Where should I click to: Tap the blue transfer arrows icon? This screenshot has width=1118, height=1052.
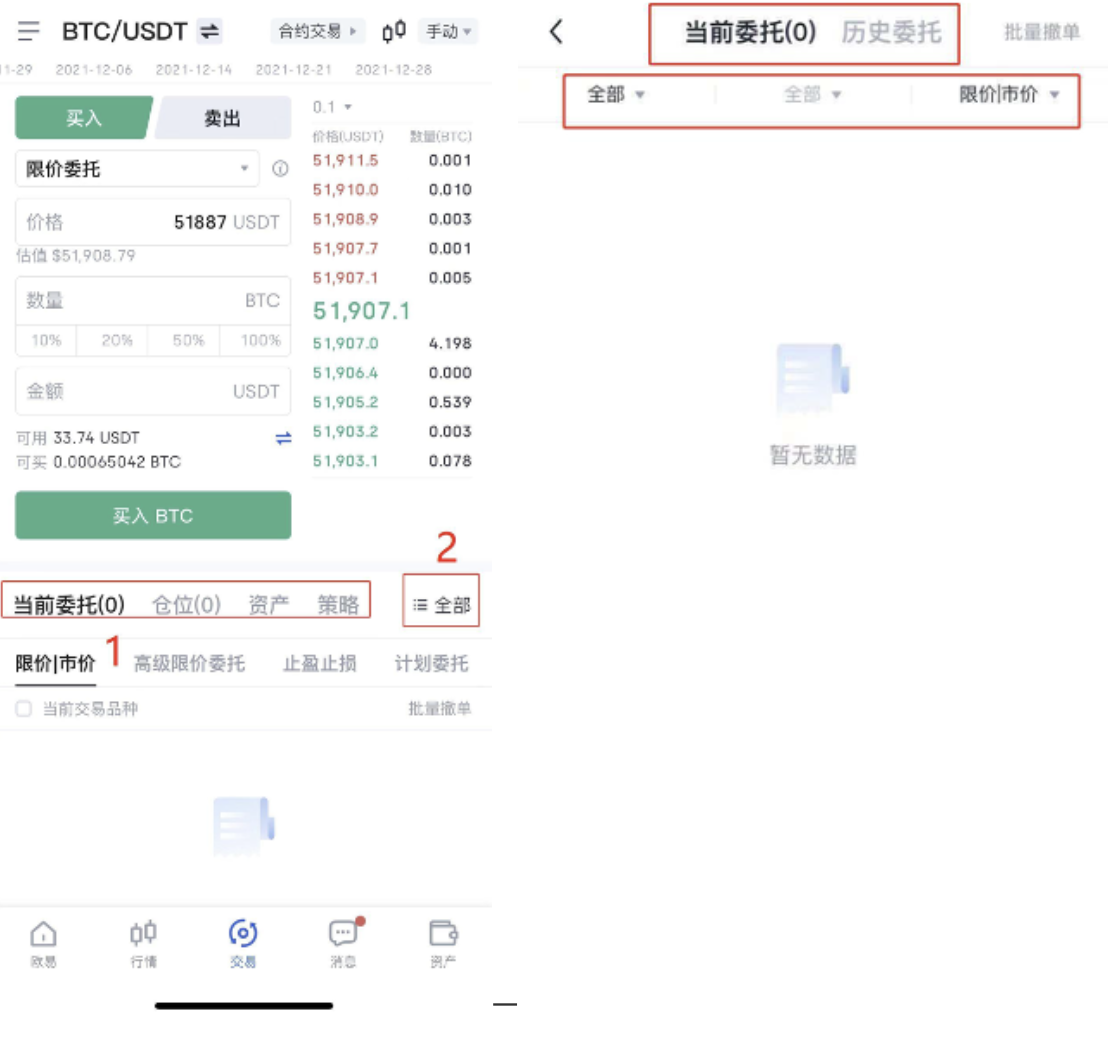[284, 438]
